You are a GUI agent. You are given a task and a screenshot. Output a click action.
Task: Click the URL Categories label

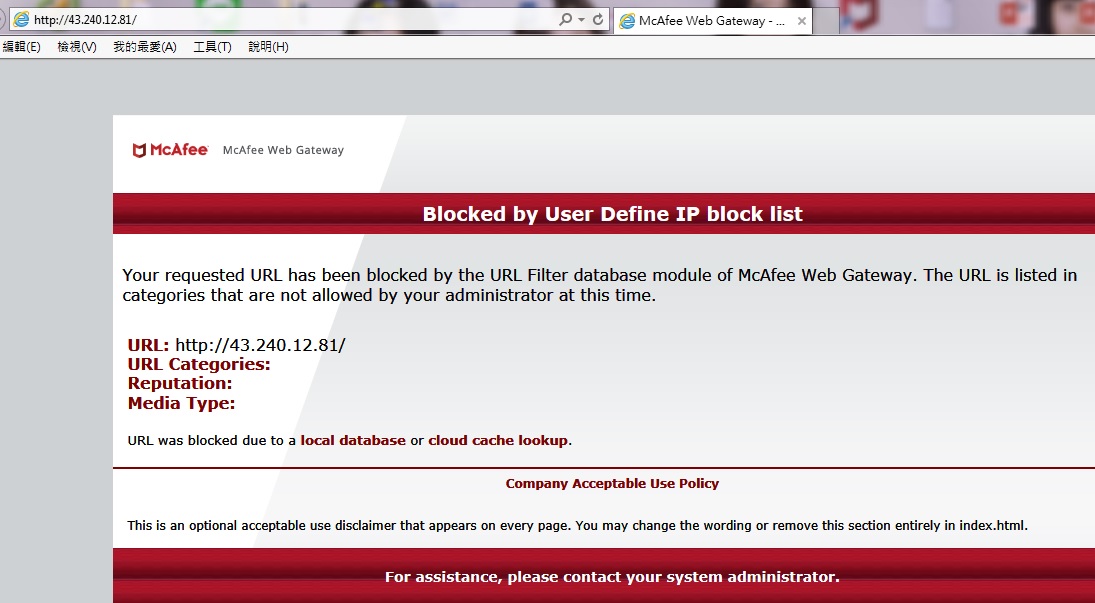pos(199,364)
